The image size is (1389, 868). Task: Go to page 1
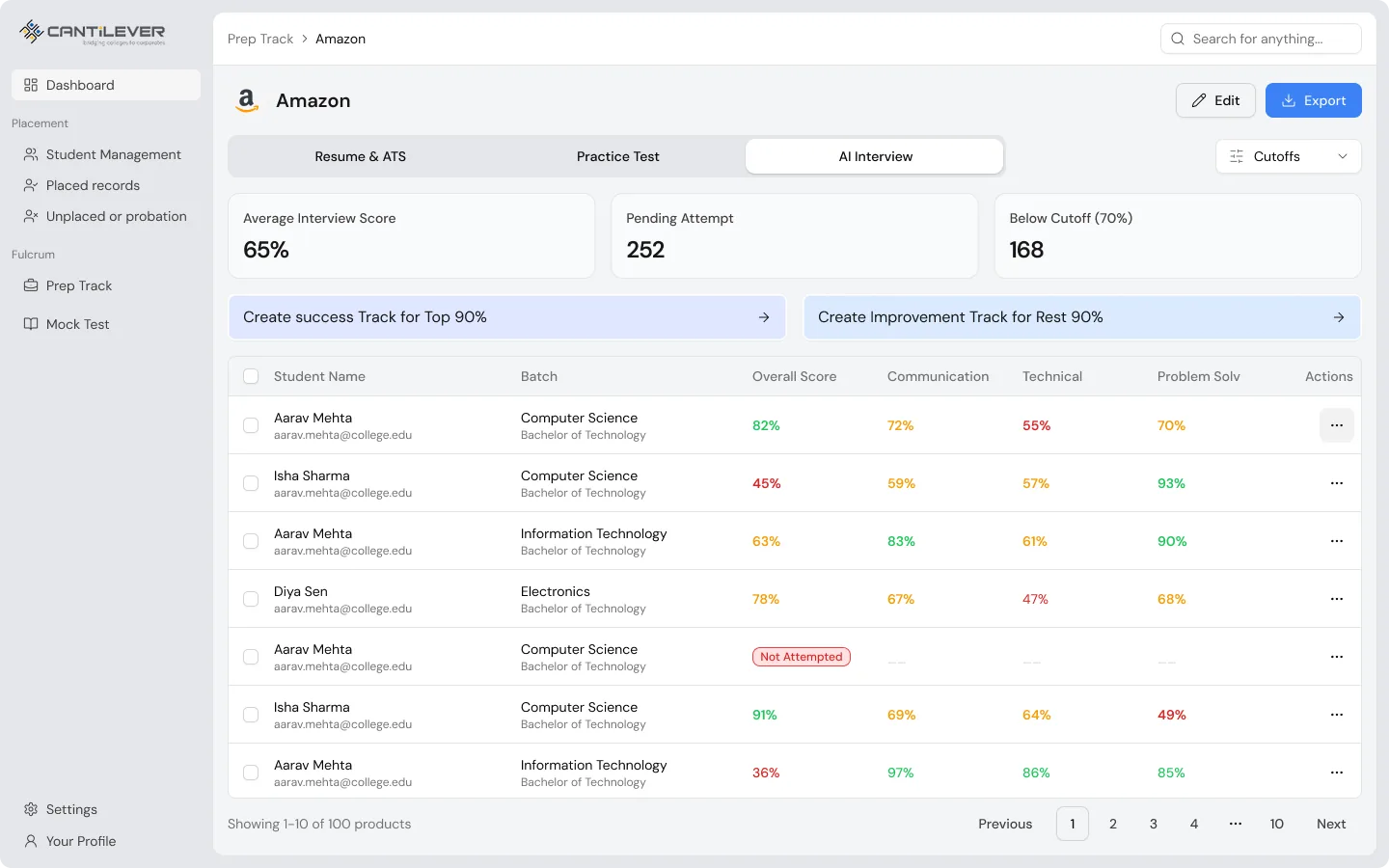point(1073,824)
